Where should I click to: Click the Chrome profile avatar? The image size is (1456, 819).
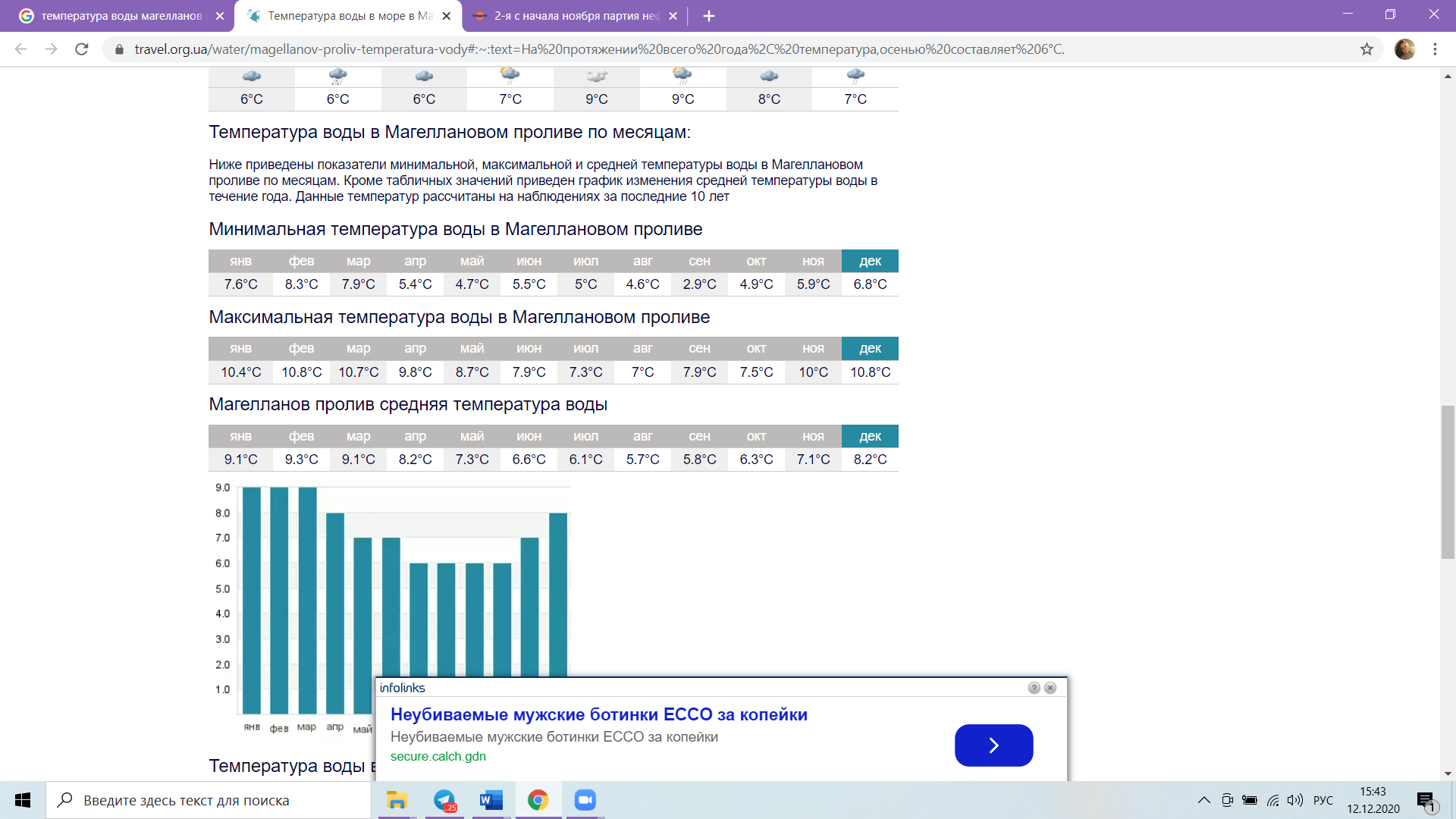pos(1404,49)
